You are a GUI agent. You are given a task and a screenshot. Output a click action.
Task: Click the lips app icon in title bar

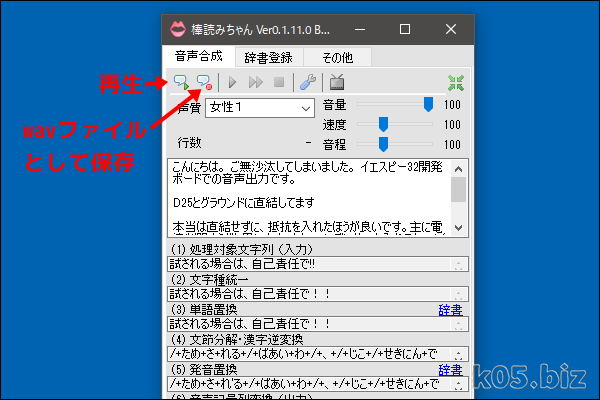click(178, 29)
